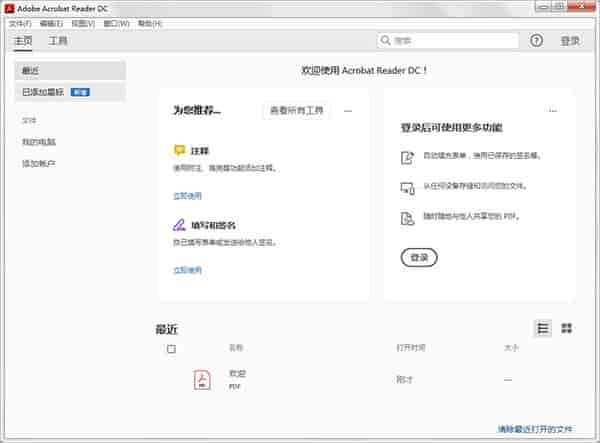Viewport: 600px width, 443px height.
Task: Click 清除最近打开的文件 link
Action: coord(535,429)
